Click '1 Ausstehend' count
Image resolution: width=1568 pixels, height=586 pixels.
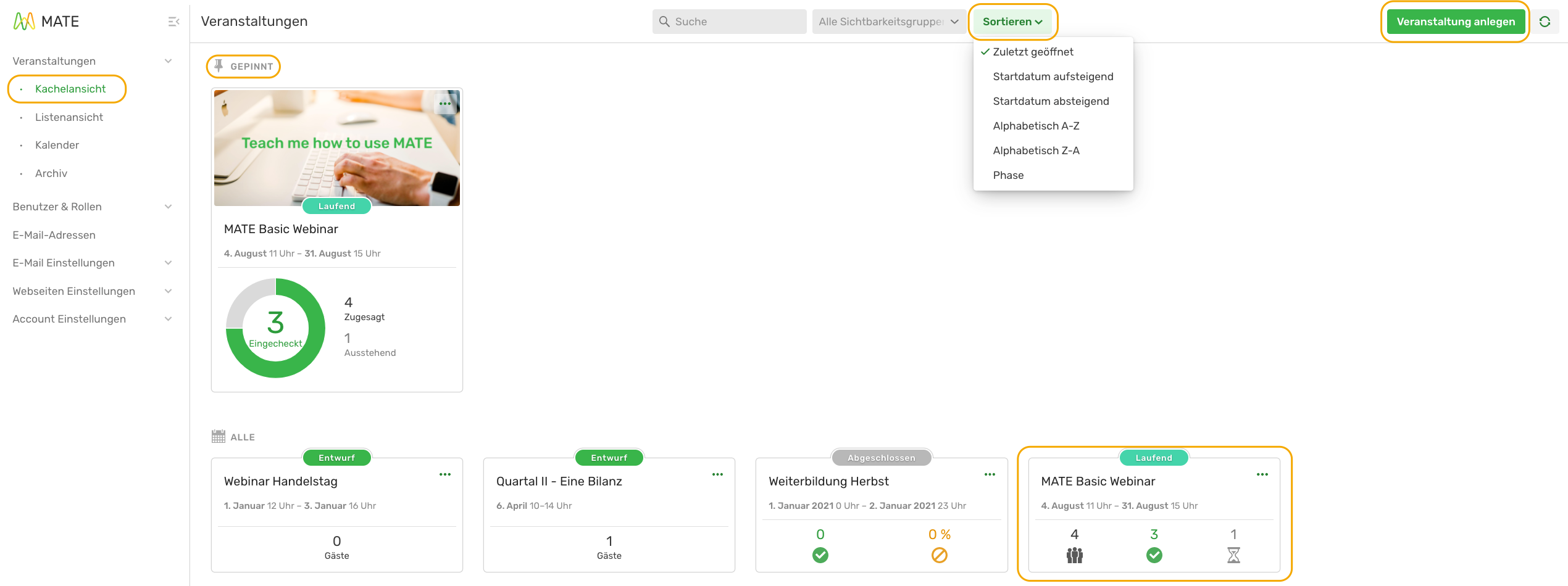tap(370, 345)
